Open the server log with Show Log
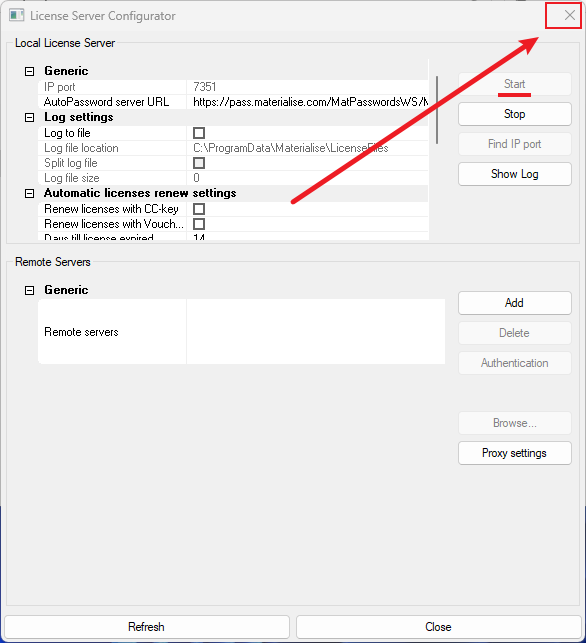This screenshot has height=643, width=586. coord(515,174)
